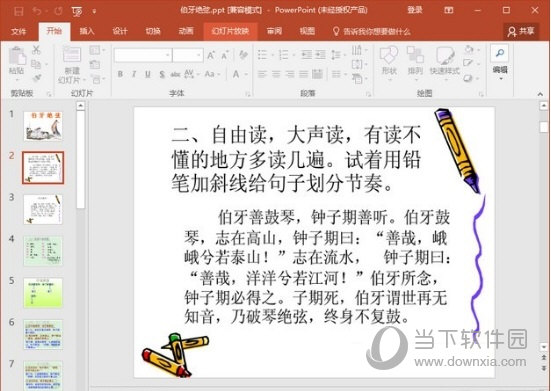Viewport: 551px width, 391px height.
Task: Toggle text shadow S button
Action: (x=162, y=74)
